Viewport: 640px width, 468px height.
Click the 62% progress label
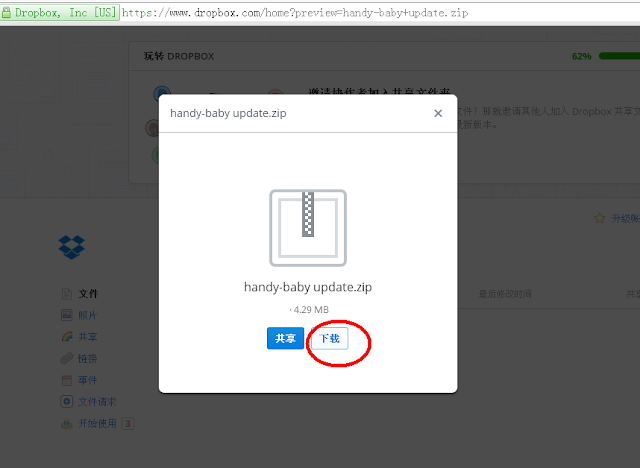(x=582, y=56)
